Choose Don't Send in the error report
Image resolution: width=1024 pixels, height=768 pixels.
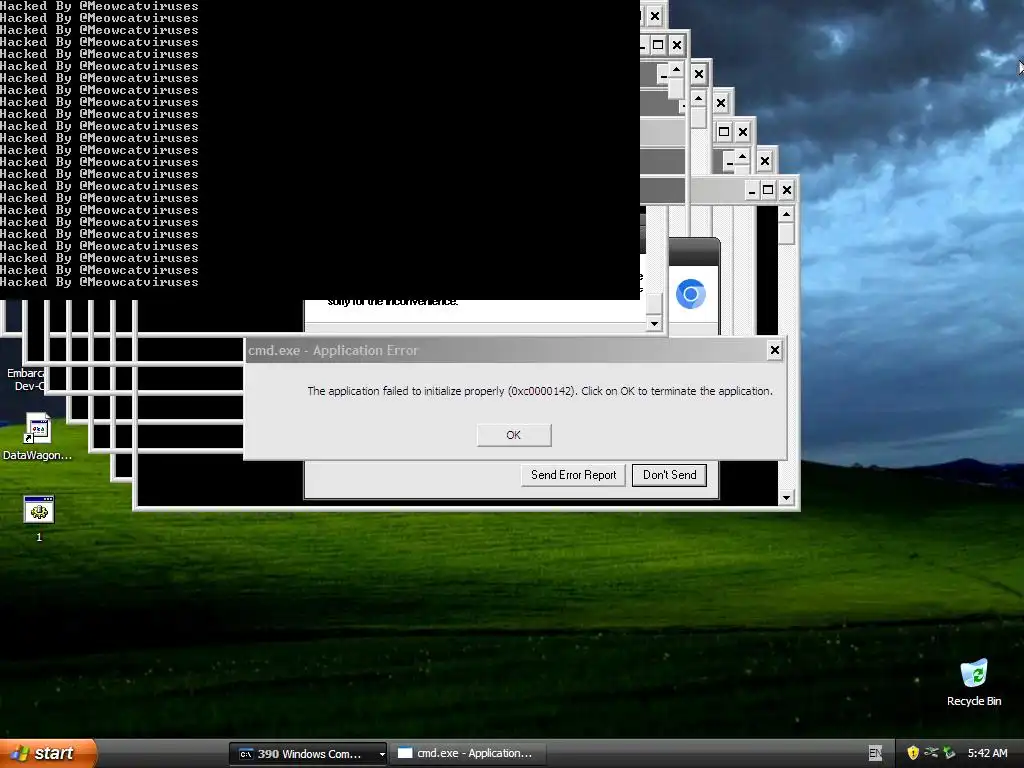tap(669, 475)
